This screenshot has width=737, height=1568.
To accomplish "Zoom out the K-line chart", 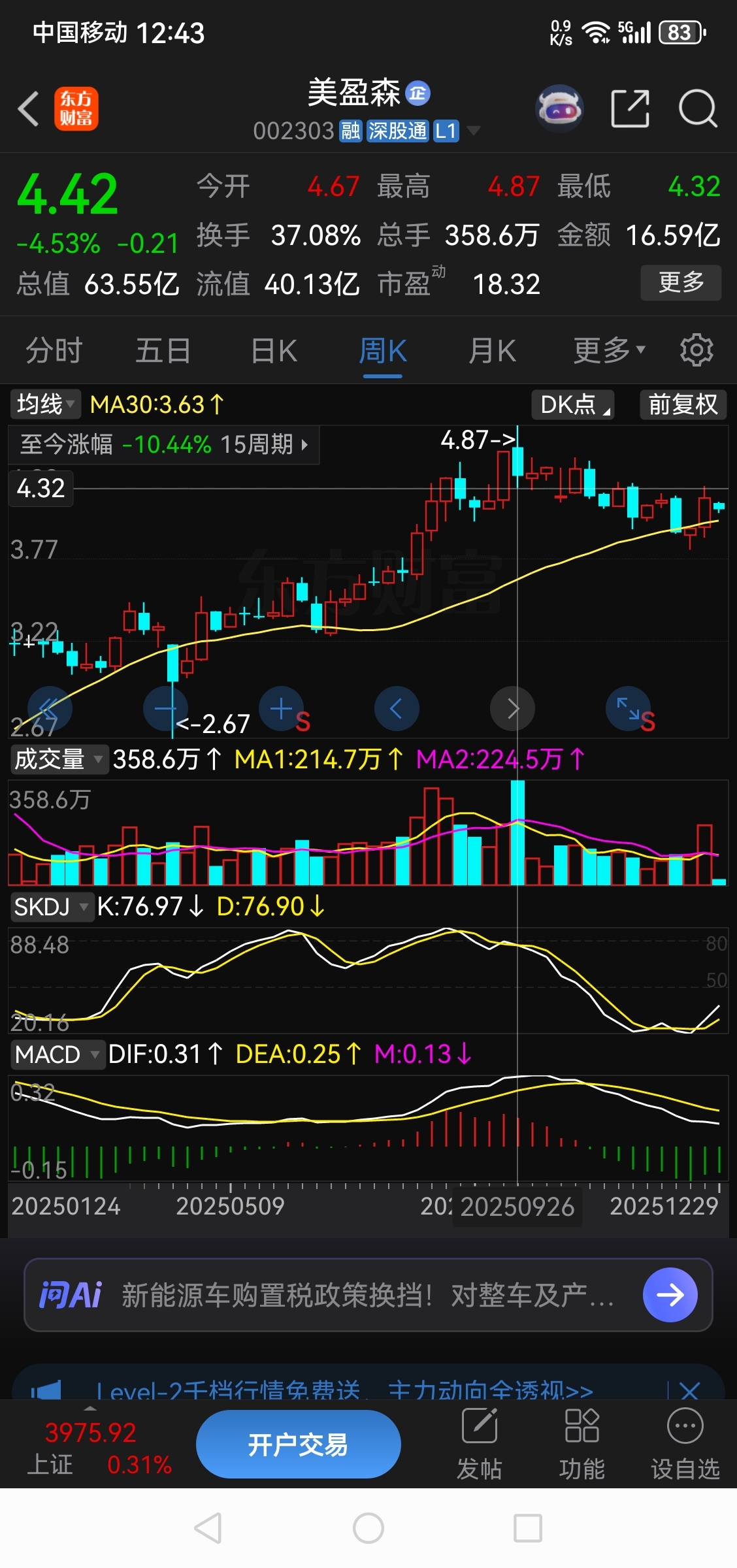I will pos(165,708).
